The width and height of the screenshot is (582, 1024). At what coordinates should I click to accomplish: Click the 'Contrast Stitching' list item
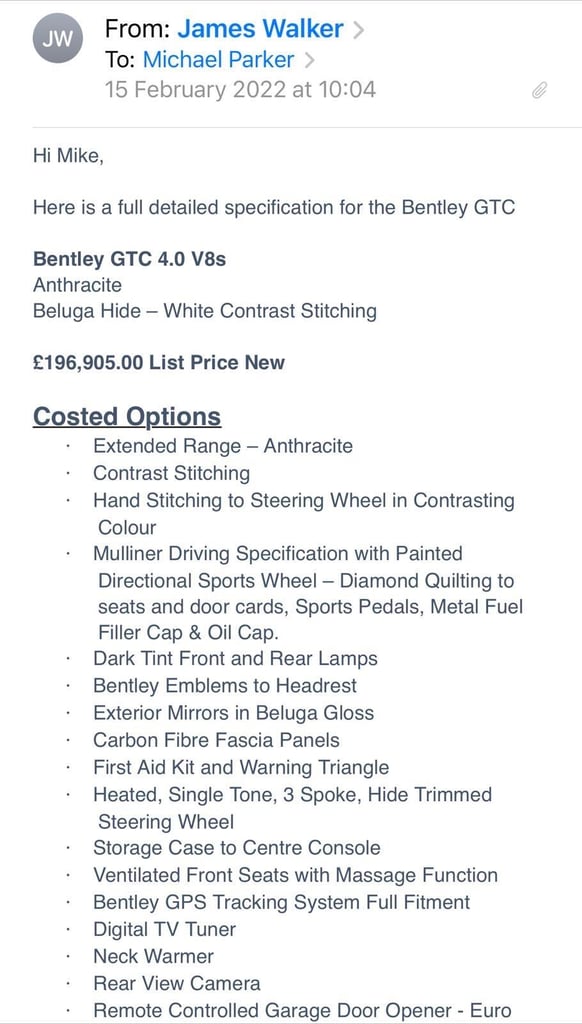171,473
